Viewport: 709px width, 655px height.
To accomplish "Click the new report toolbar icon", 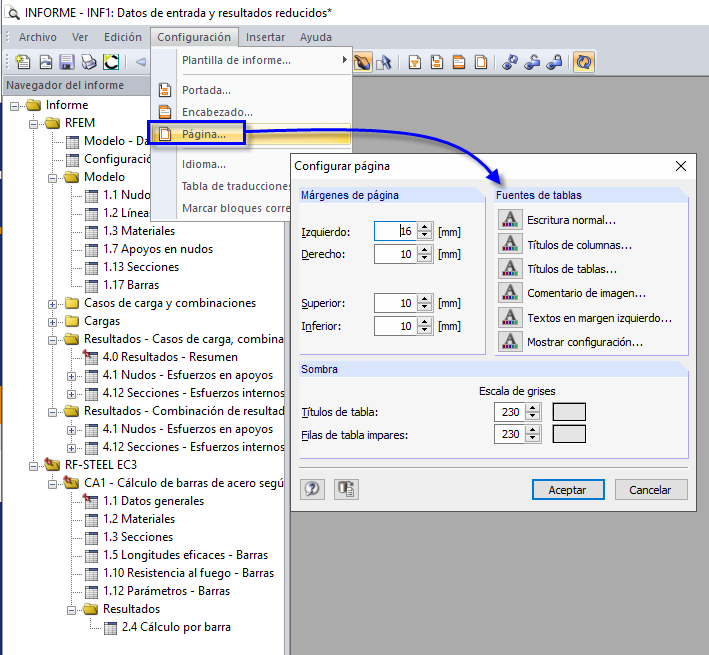I will 23,62.
